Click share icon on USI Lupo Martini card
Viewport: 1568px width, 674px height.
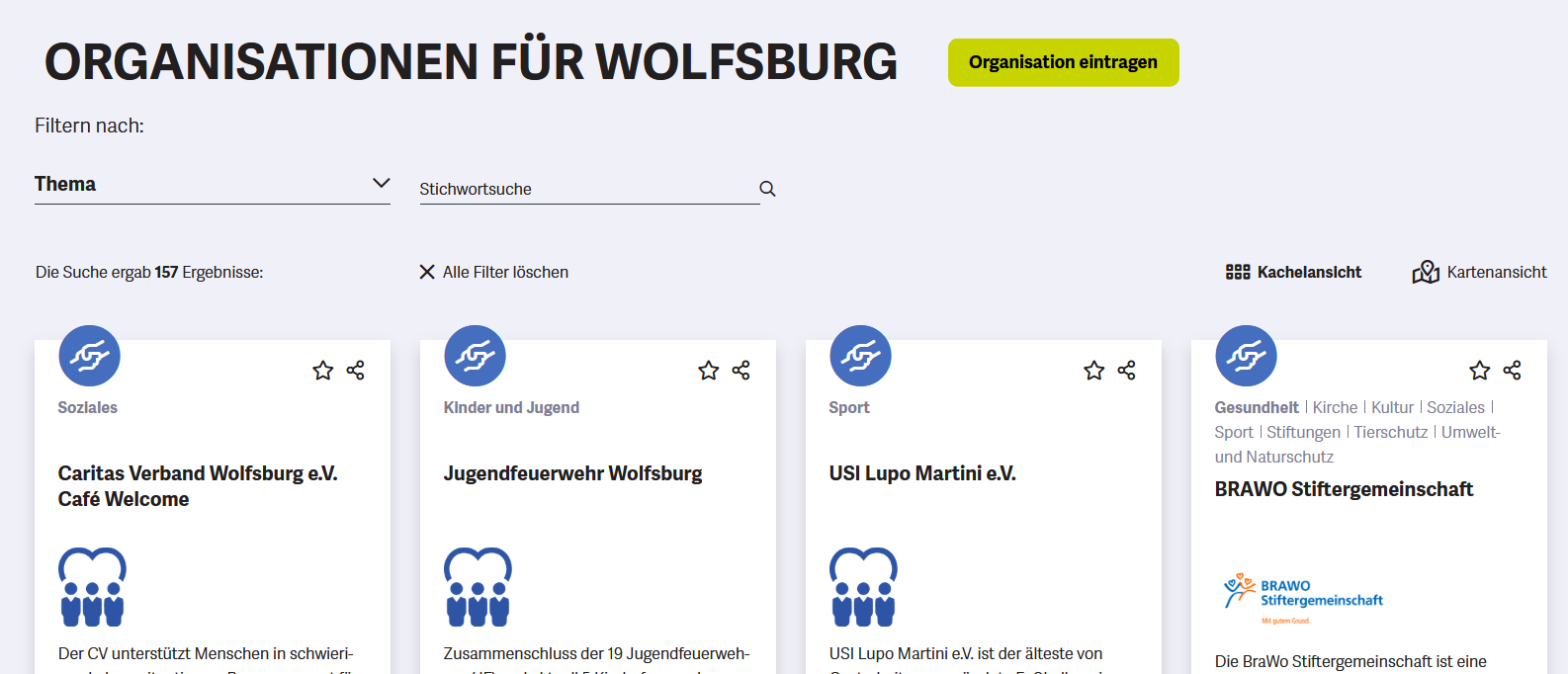pyautogui.click(x=1127, y=371)
